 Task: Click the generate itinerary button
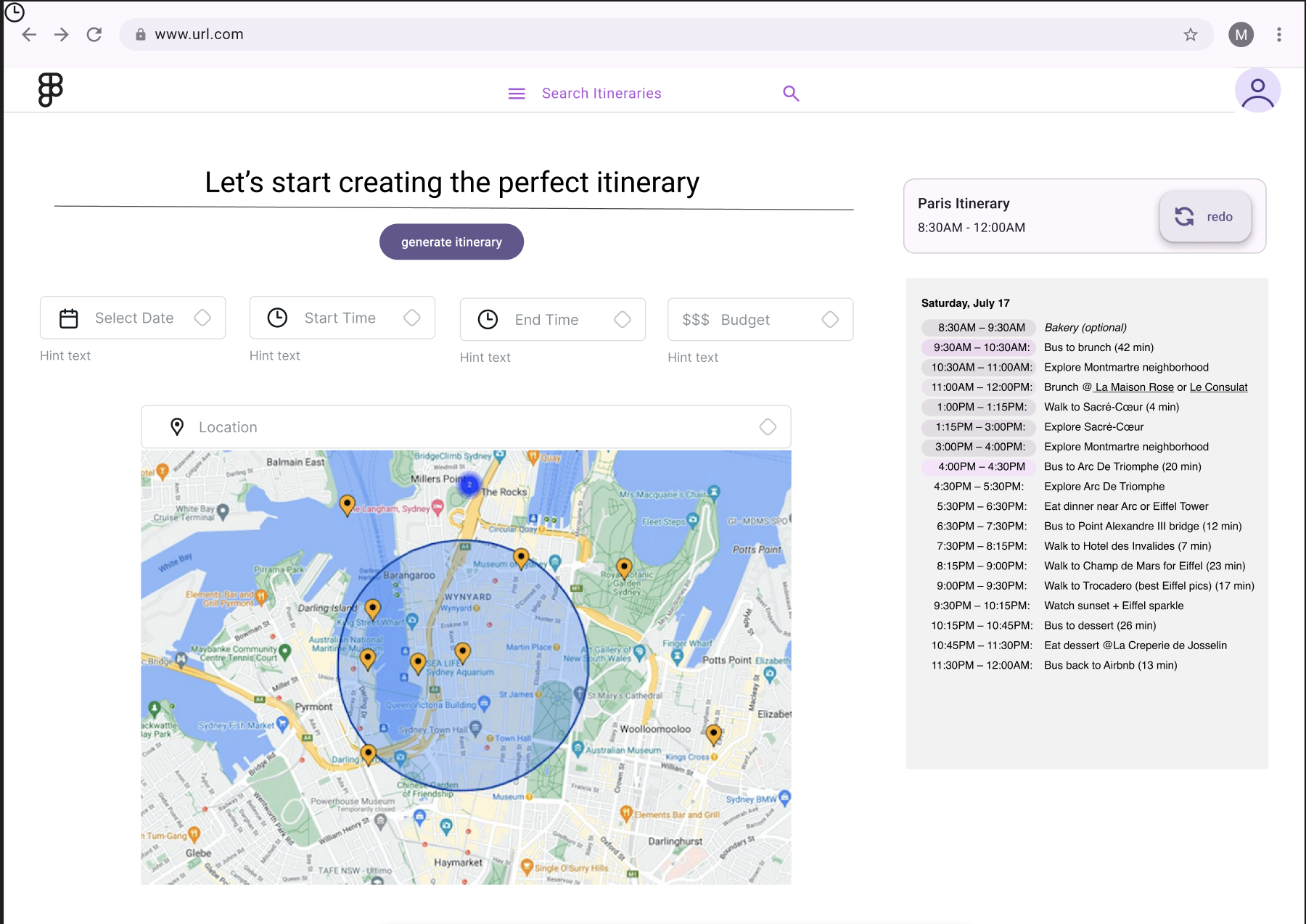pos(451,242)
